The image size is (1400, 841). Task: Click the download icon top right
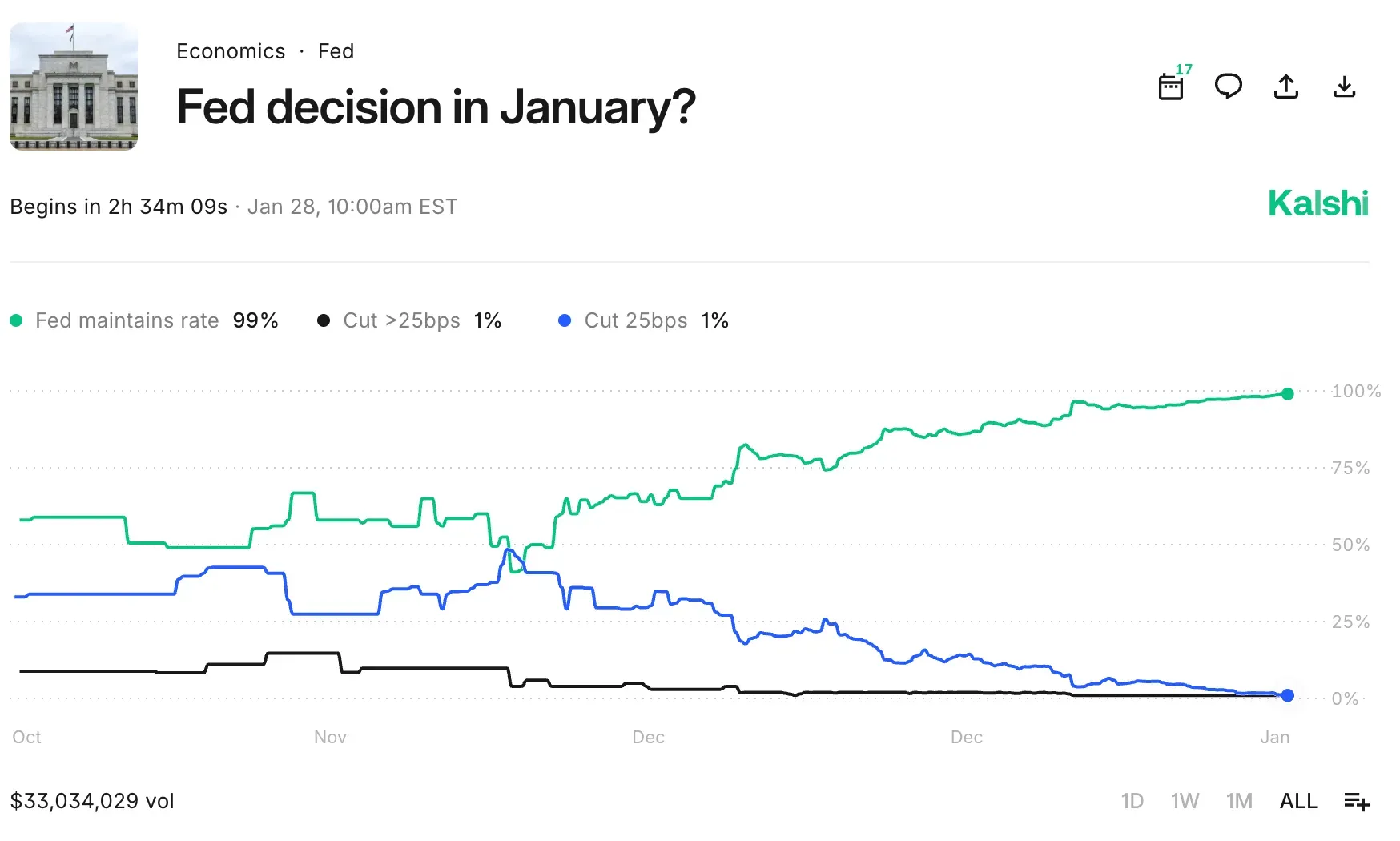pyautogui.click(x=1345, y=87)
